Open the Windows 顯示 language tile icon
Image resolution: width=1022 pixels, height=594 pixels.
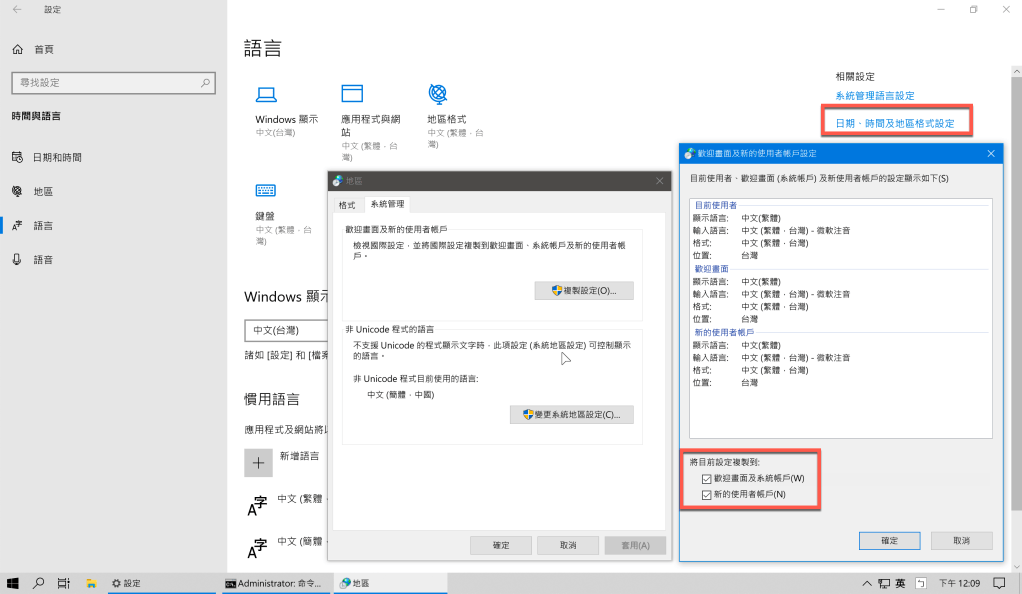[266, 95]
